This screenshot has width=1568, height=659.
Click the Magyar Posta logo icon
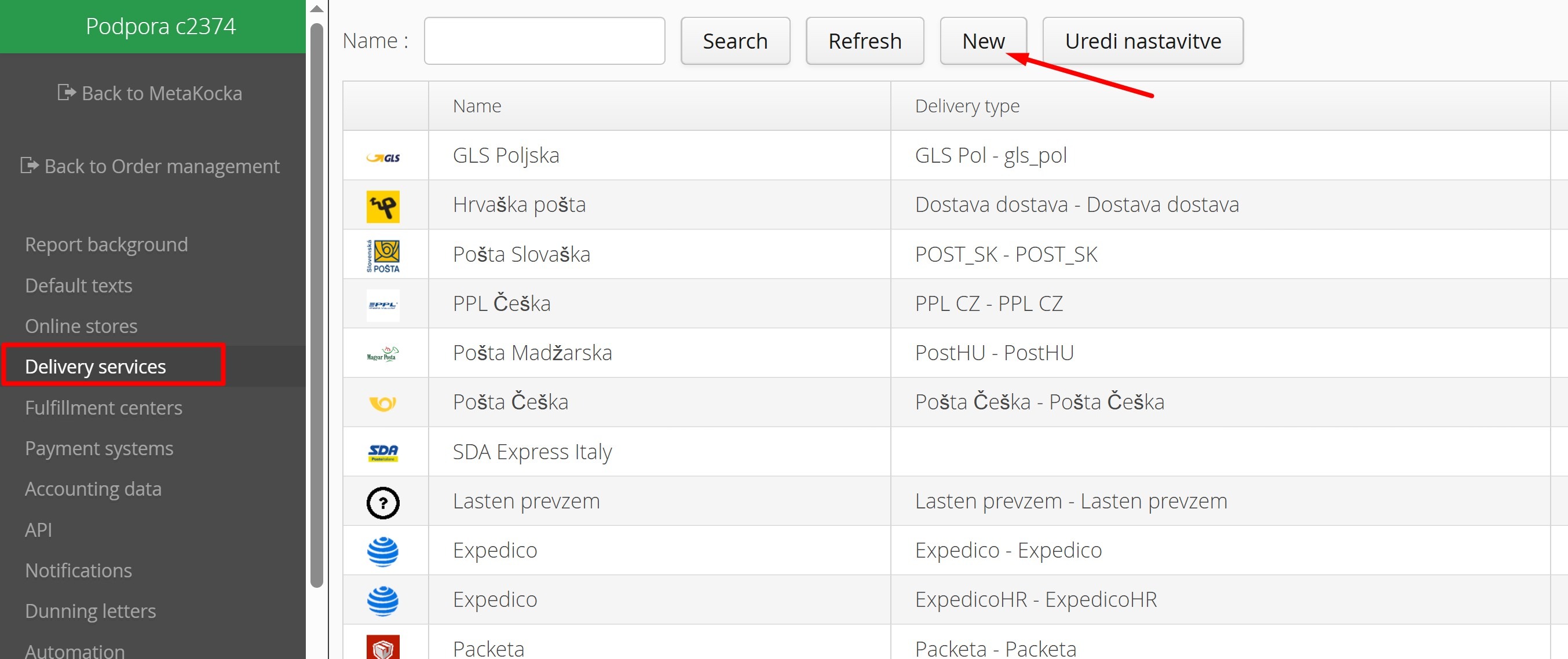click(x=383, y=354)
